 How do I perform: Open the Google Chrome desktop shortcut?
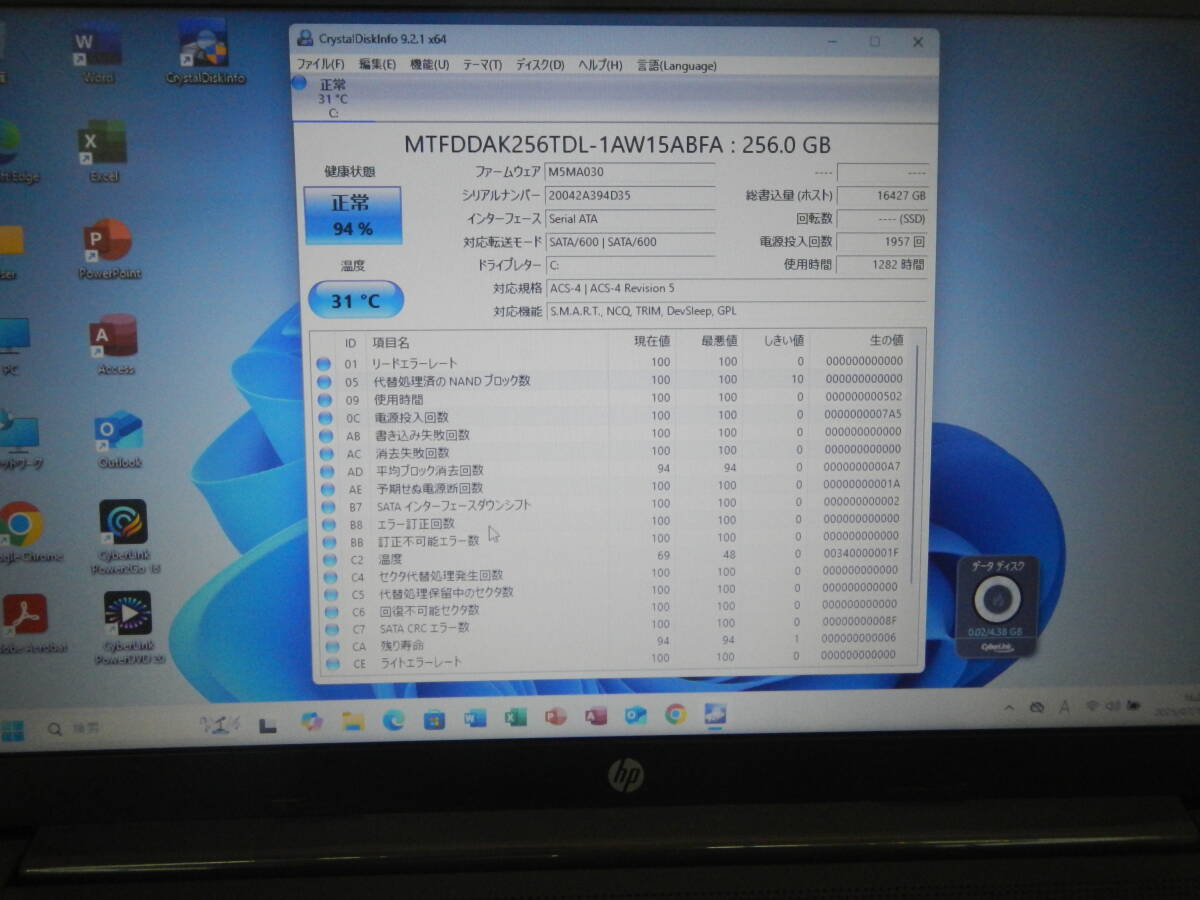pos(22,534)
